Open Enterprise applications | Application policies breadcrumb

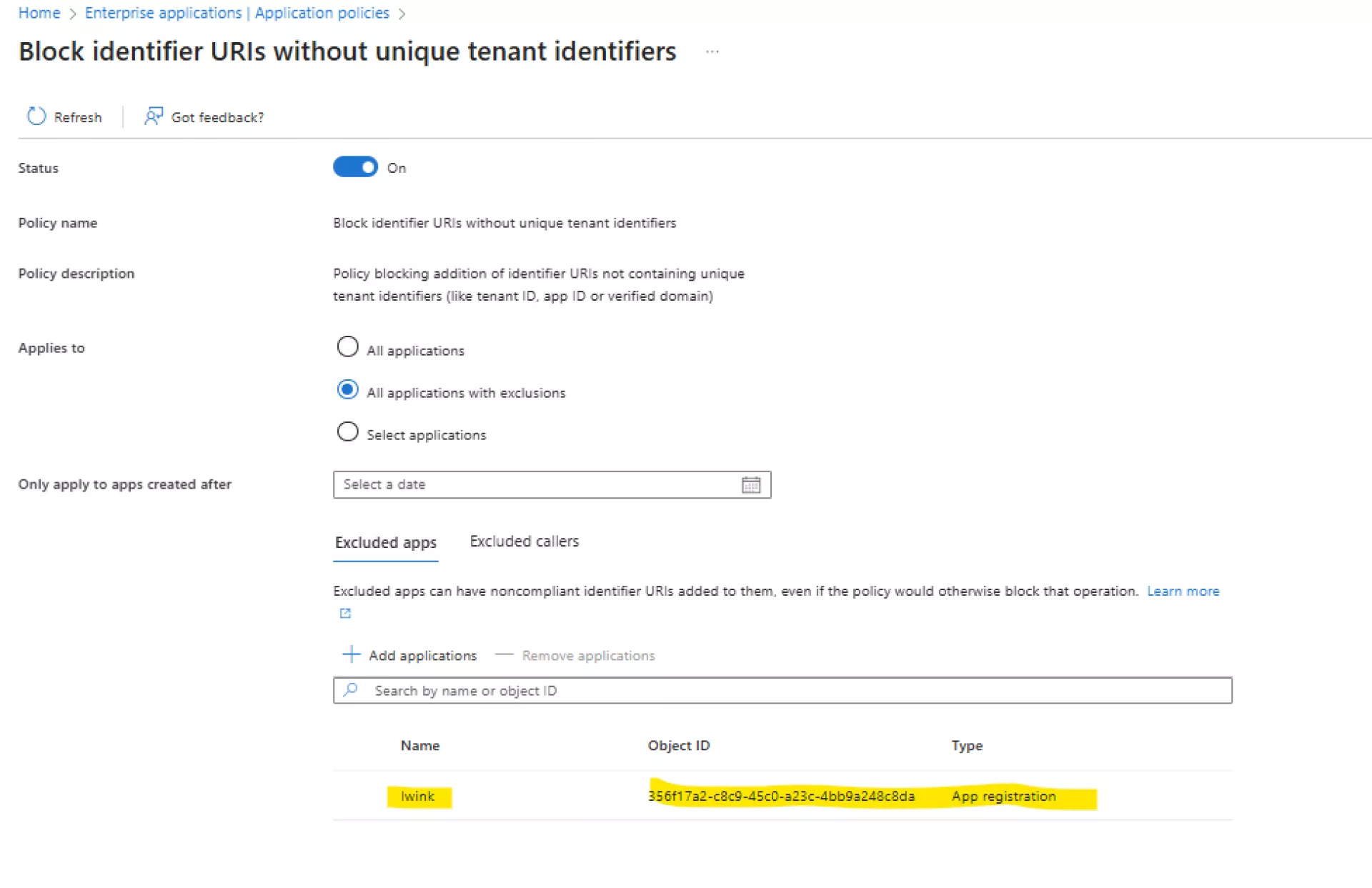[237, 13]
